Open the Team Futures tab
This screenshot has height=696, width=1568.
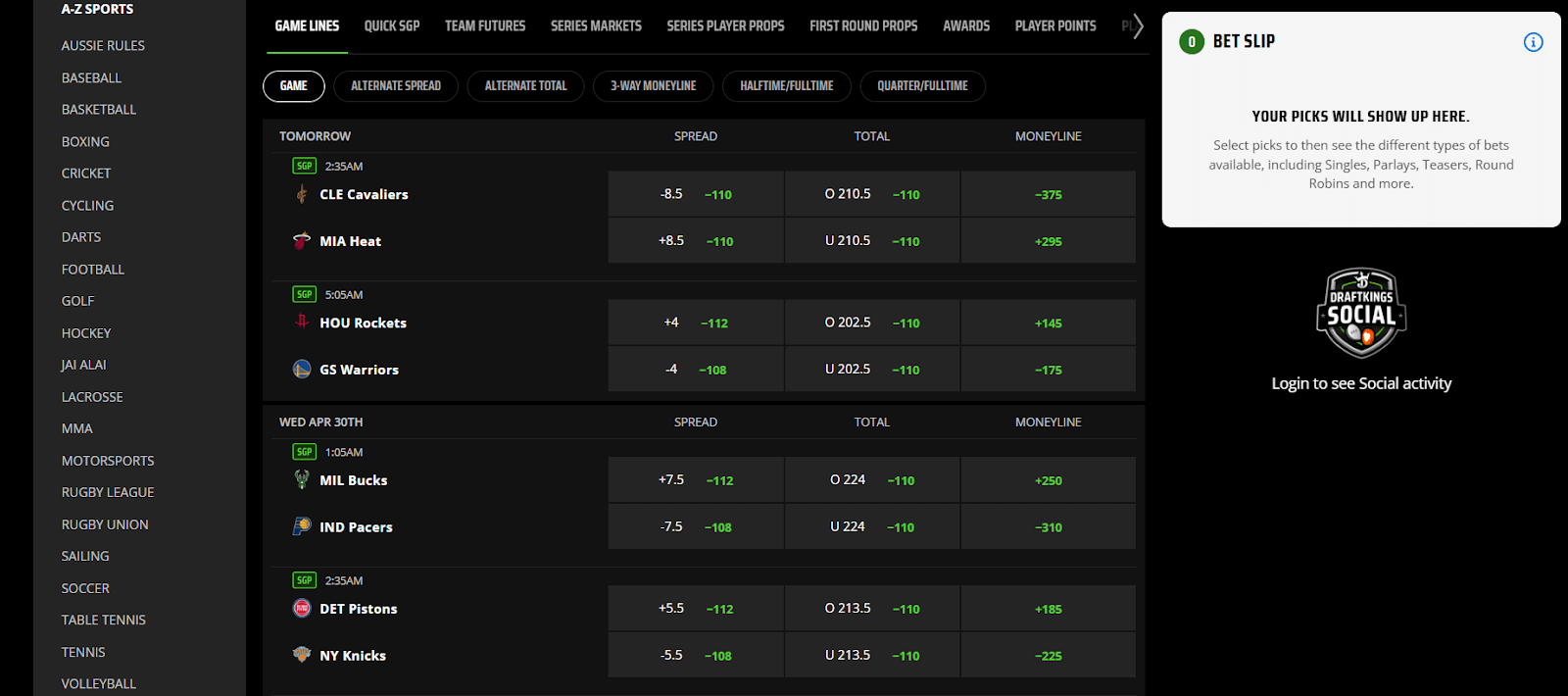coord(485,26)
